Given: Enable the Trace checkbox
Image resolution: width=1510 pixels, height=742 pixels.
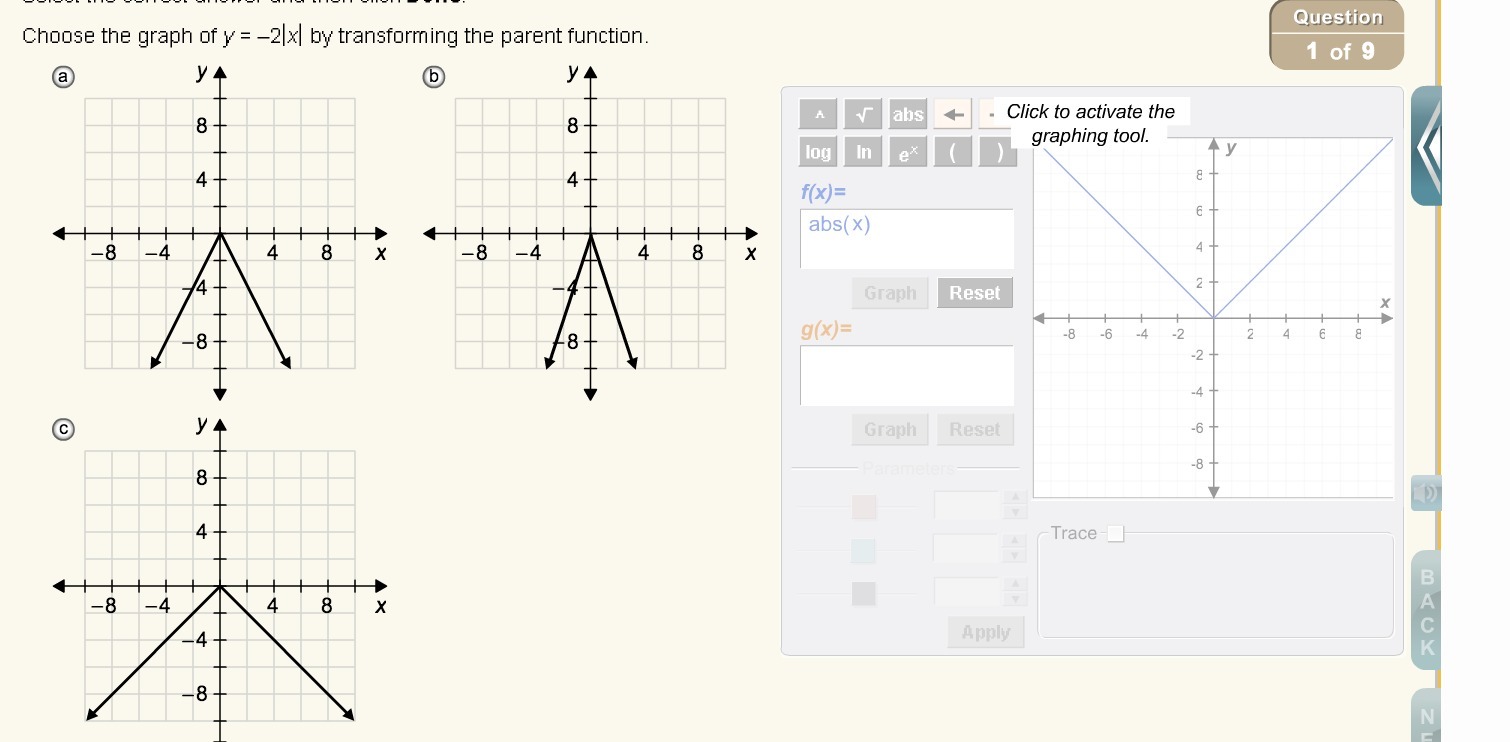Looking at the screenshot, I should pos(1115,534).
